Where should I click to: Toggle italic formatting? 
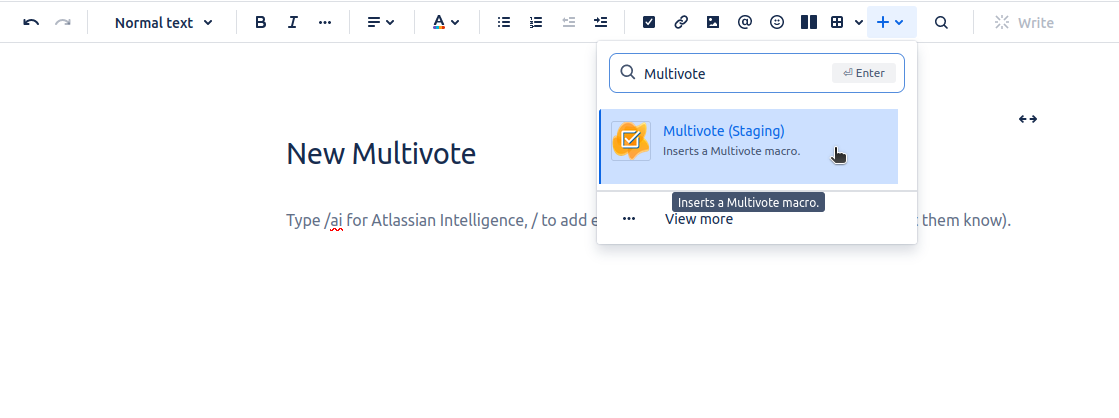(292, 22)
